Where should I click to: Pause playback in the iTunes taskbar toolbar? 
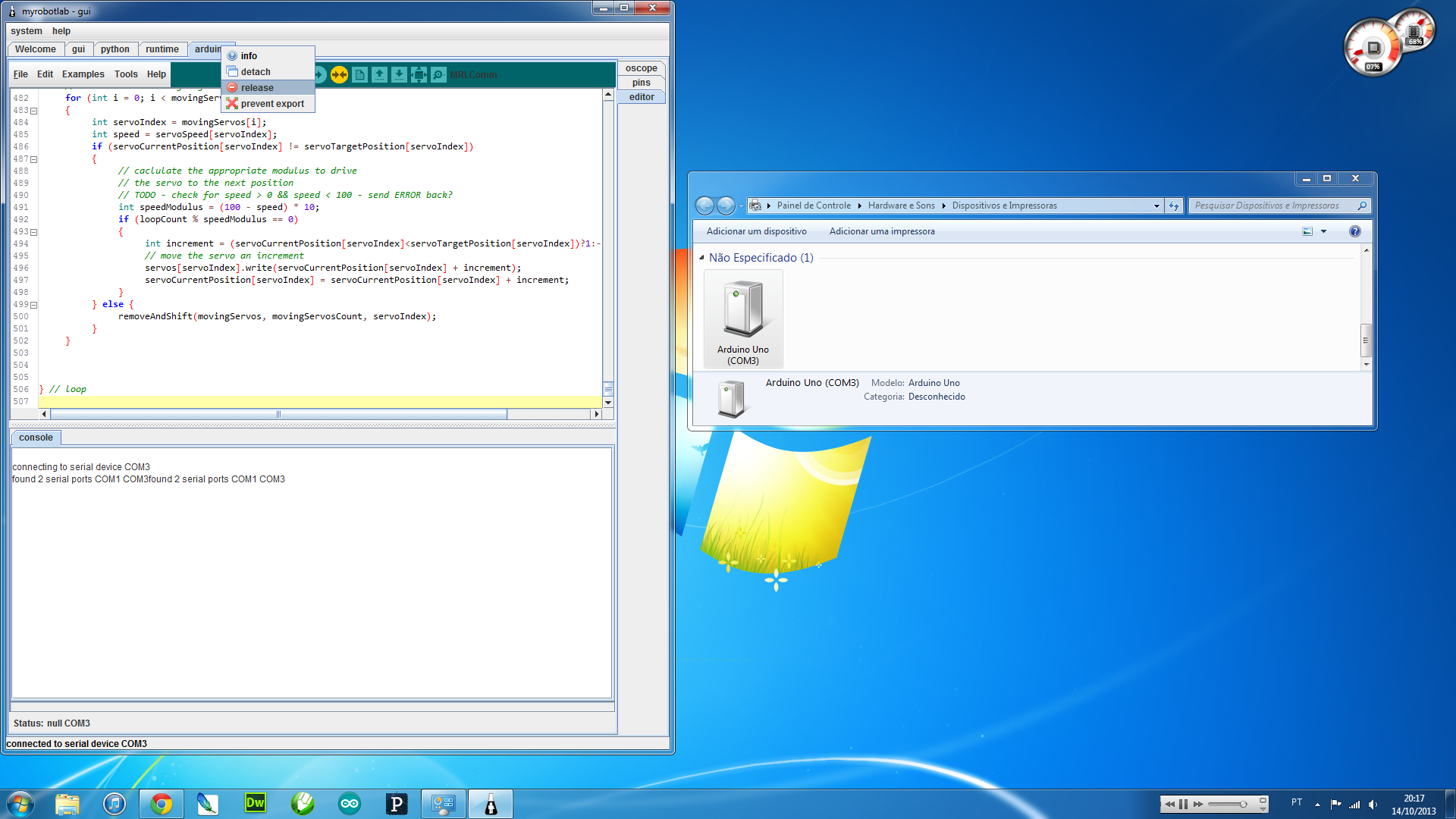[1183, 804]
